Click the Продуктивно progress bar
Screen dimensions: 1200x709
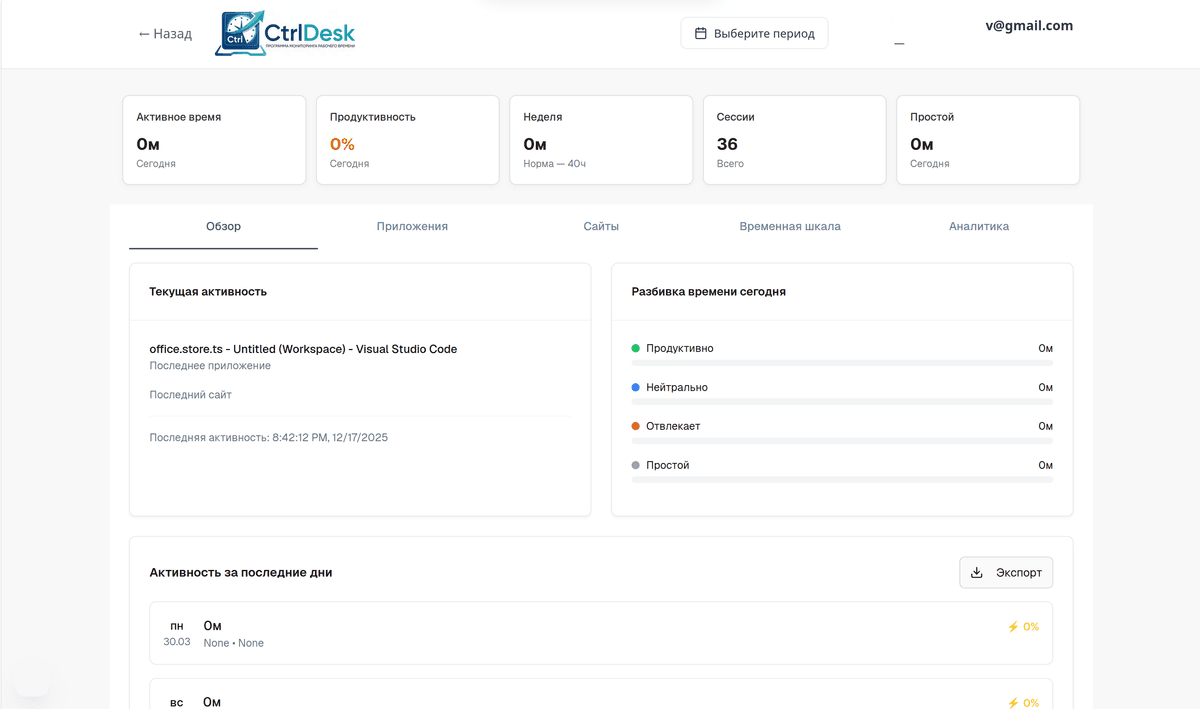pos(842,362)
